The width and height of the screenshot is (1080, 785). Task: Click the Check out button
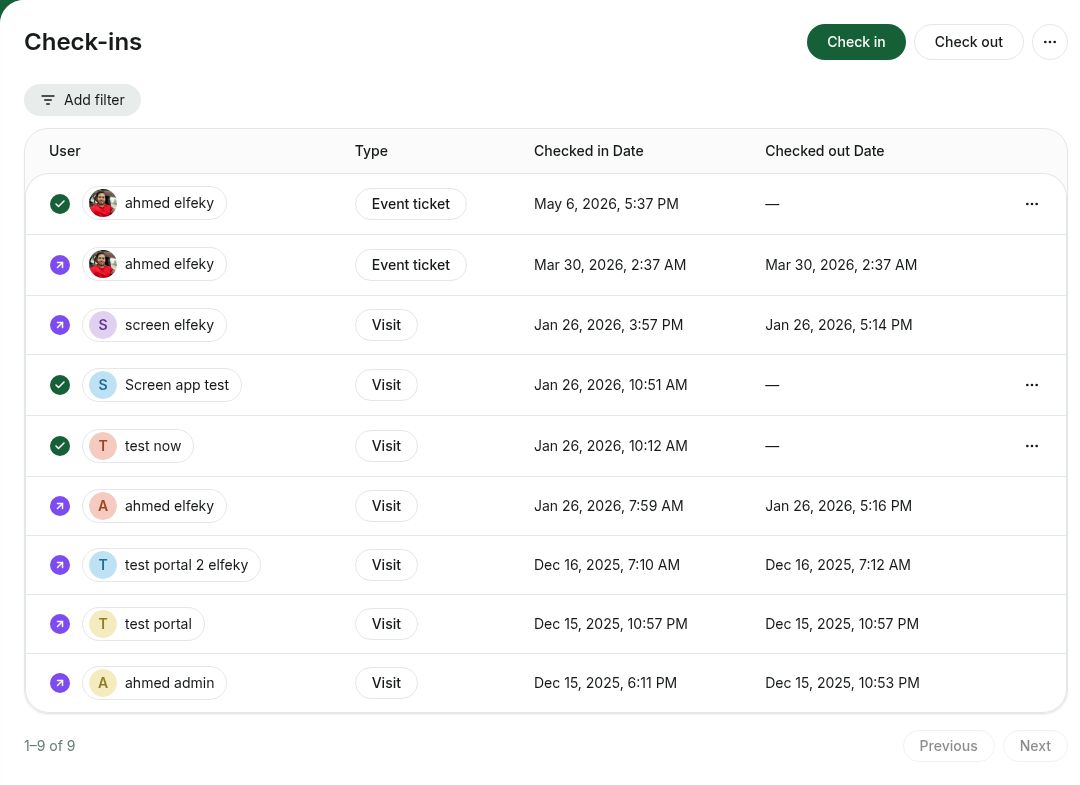pos(968,42)
